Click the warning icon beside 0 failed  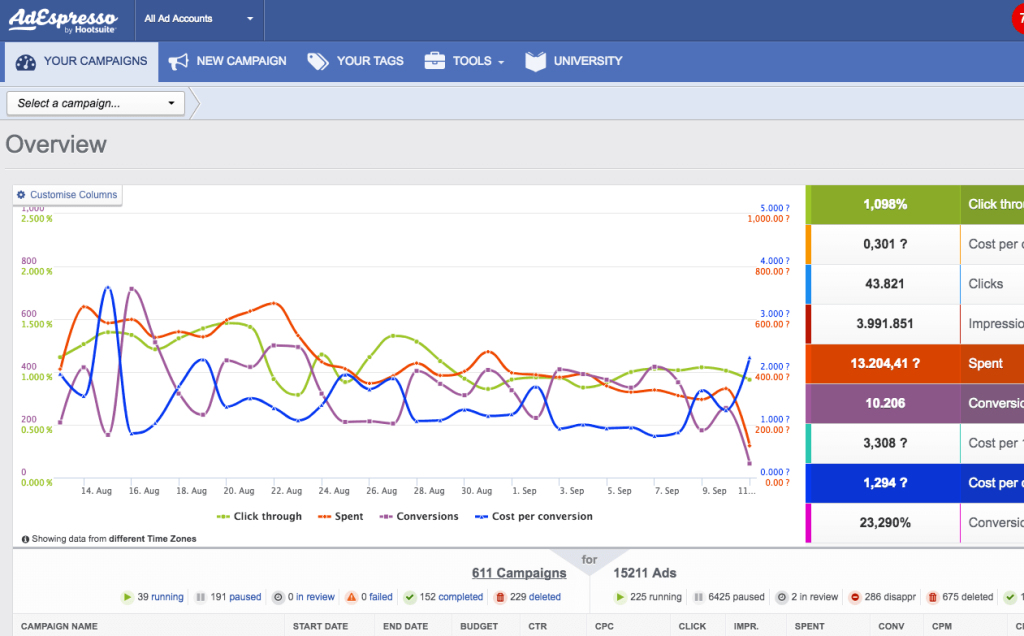click(351, 597)
